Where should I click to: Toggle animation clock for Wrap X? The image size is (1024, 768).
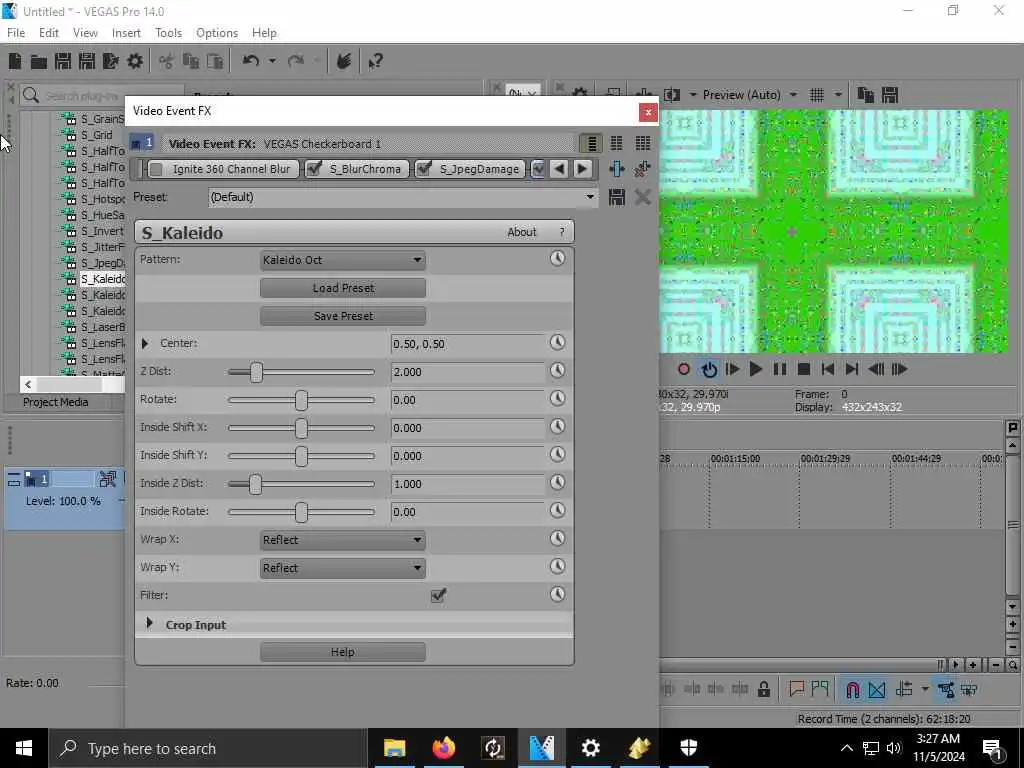[557, 539]
